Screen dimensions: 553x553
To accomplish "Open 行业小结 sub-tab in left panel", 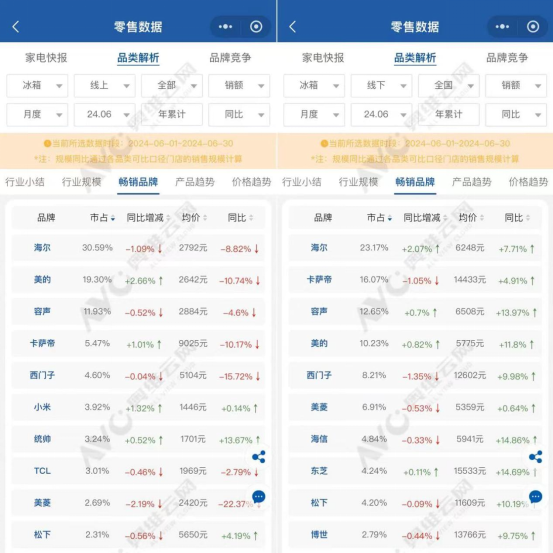I will (25, 182).
